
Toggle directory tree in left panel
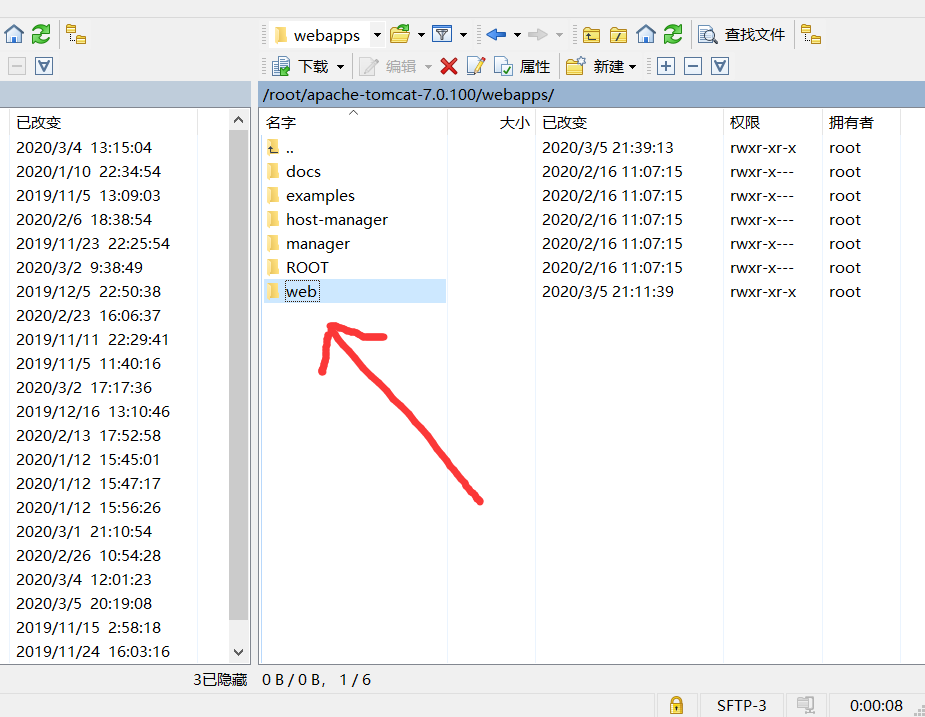pos(76,34)
